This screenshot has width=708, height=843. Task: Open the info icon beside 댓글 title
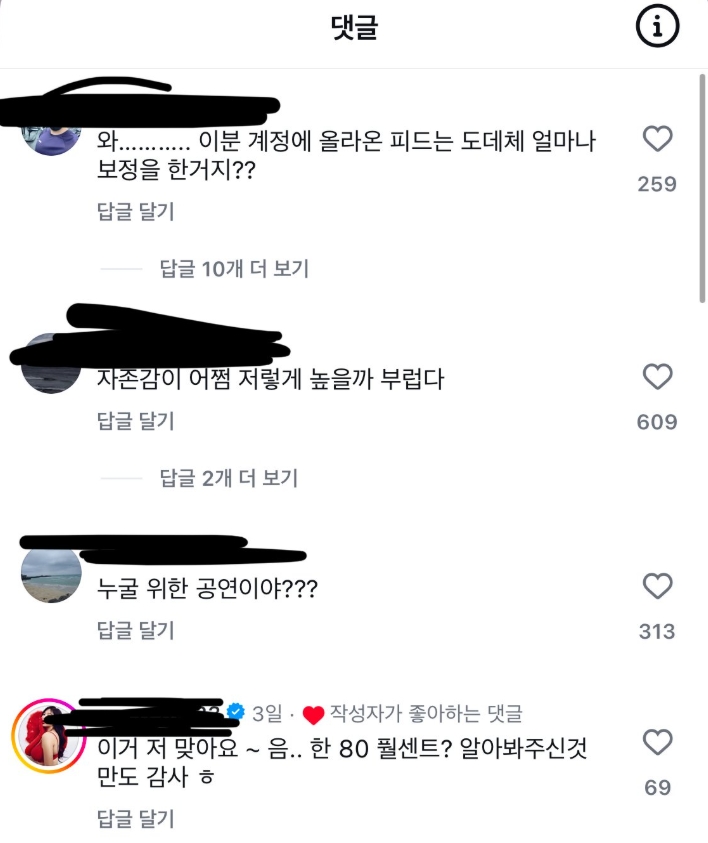657,26
